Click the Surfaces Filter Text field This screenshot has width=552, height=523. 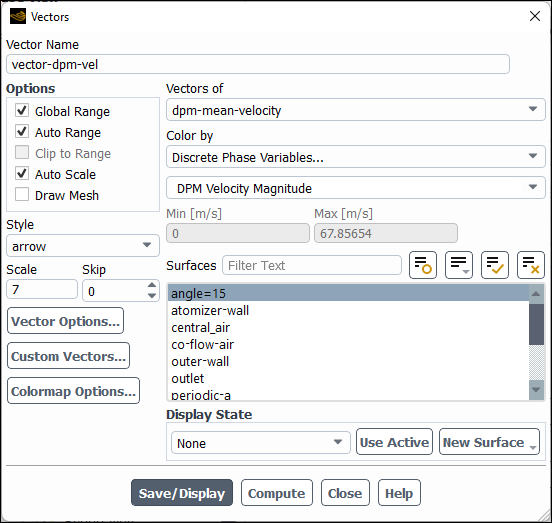point(312,265)
